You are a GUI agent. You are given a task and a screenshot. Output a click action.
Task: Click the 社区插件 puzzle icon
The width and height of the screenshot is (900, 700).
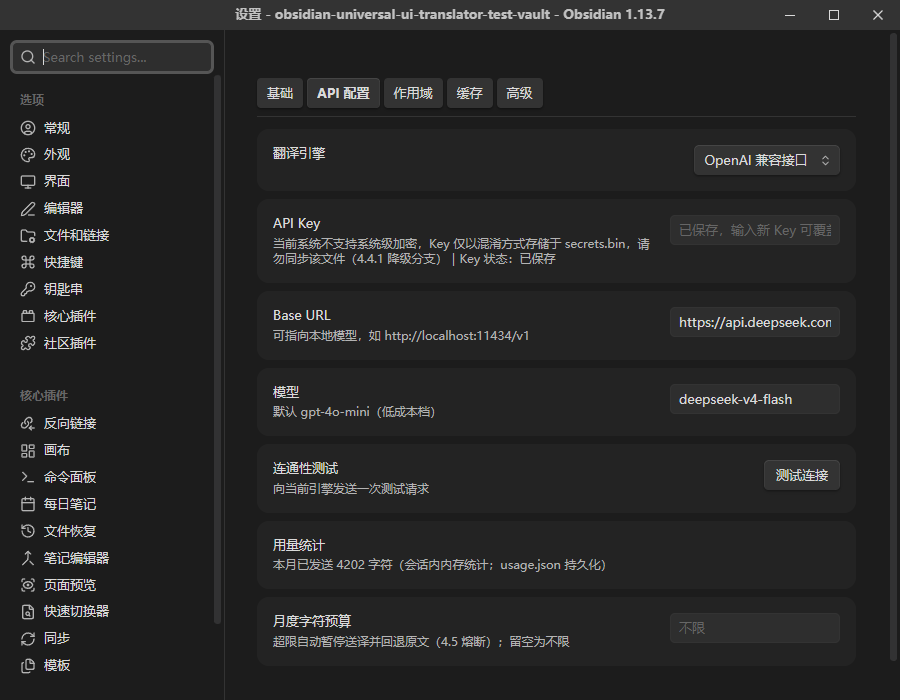28,343
